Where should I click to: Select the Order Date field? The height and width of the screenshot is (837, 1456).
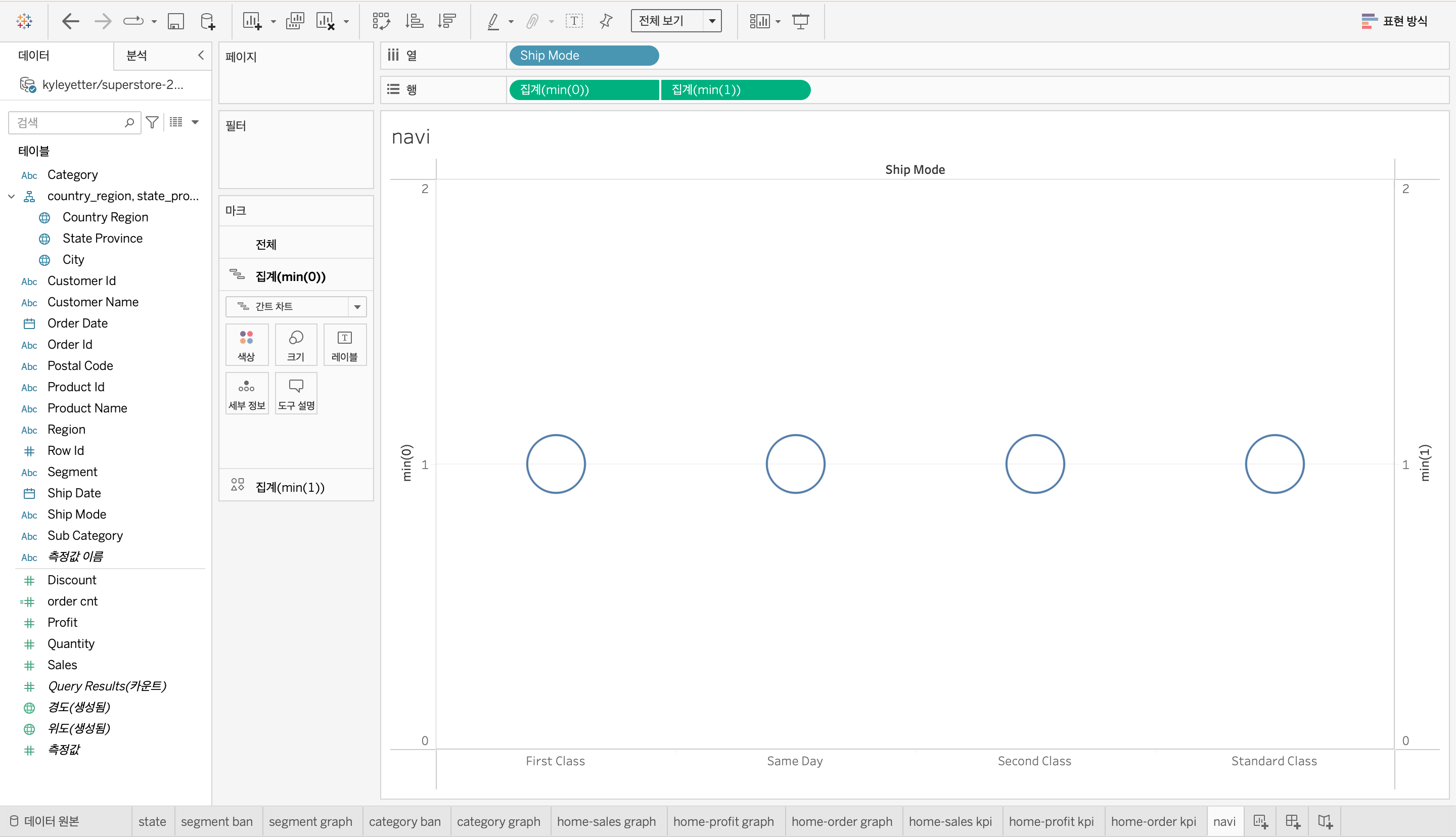click(77, 323)
